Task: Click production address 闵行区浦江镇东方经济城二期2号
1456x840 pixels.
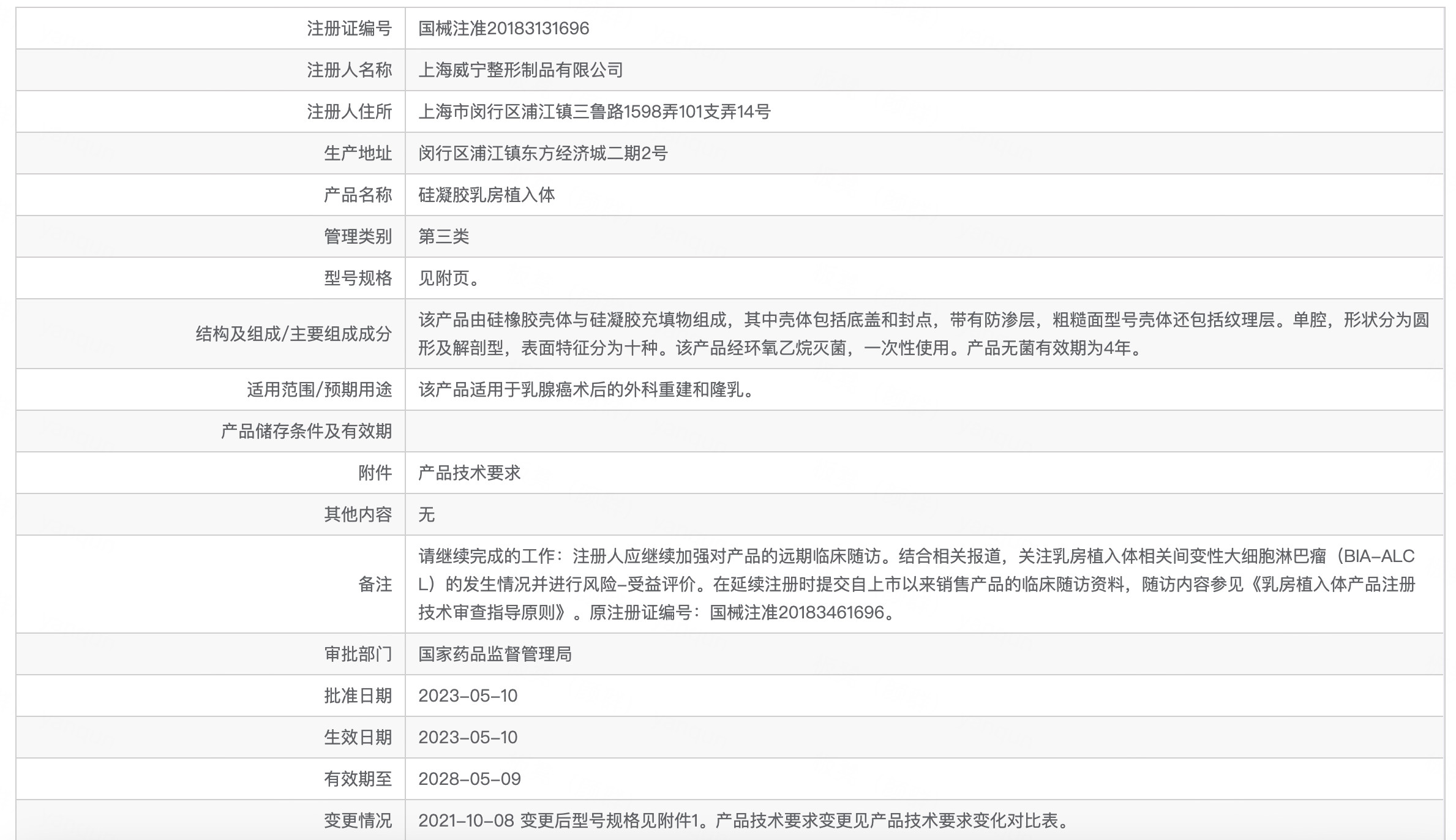Action: pos(542,154)
